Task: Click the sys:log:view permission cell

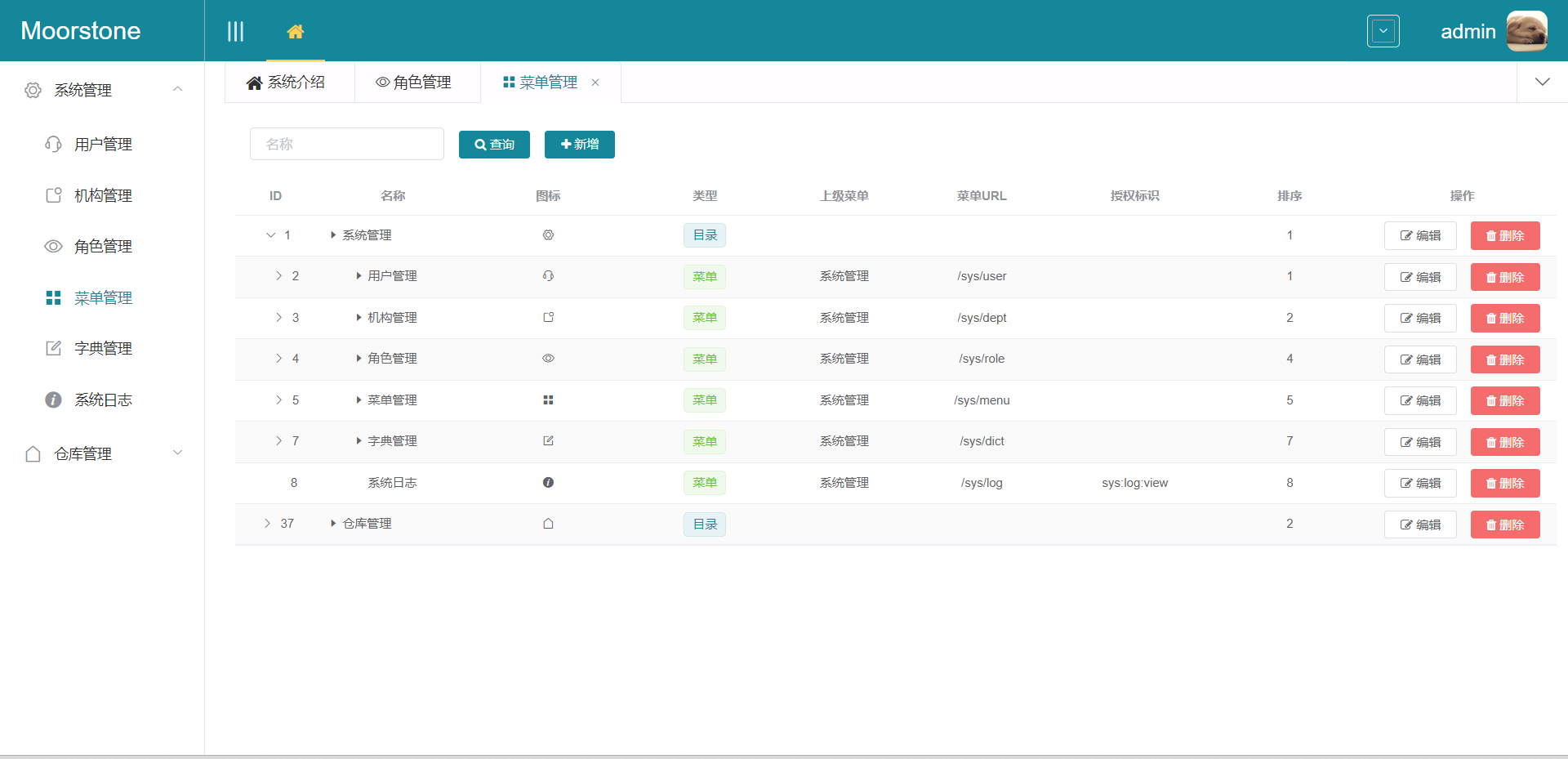Action: 1134,483
